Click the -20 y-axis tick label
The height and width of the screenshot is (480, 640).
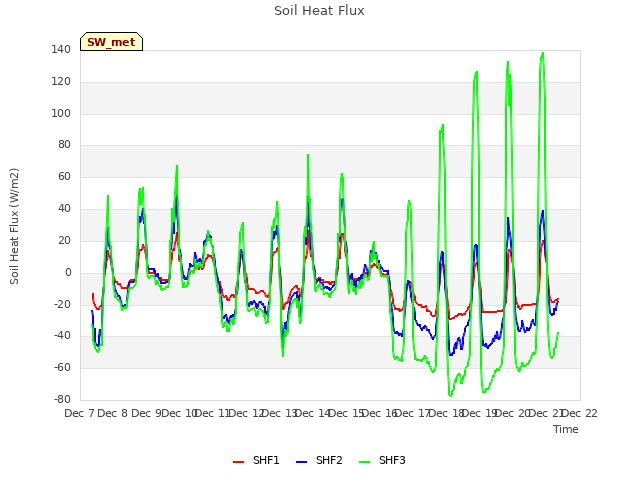(62, 304)
